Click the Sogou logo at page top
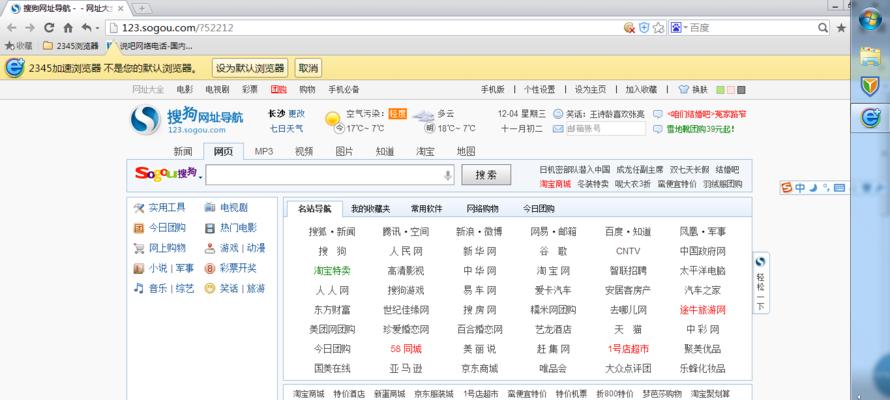The height and width of the screenshot is (400, 890). [187, 120]
